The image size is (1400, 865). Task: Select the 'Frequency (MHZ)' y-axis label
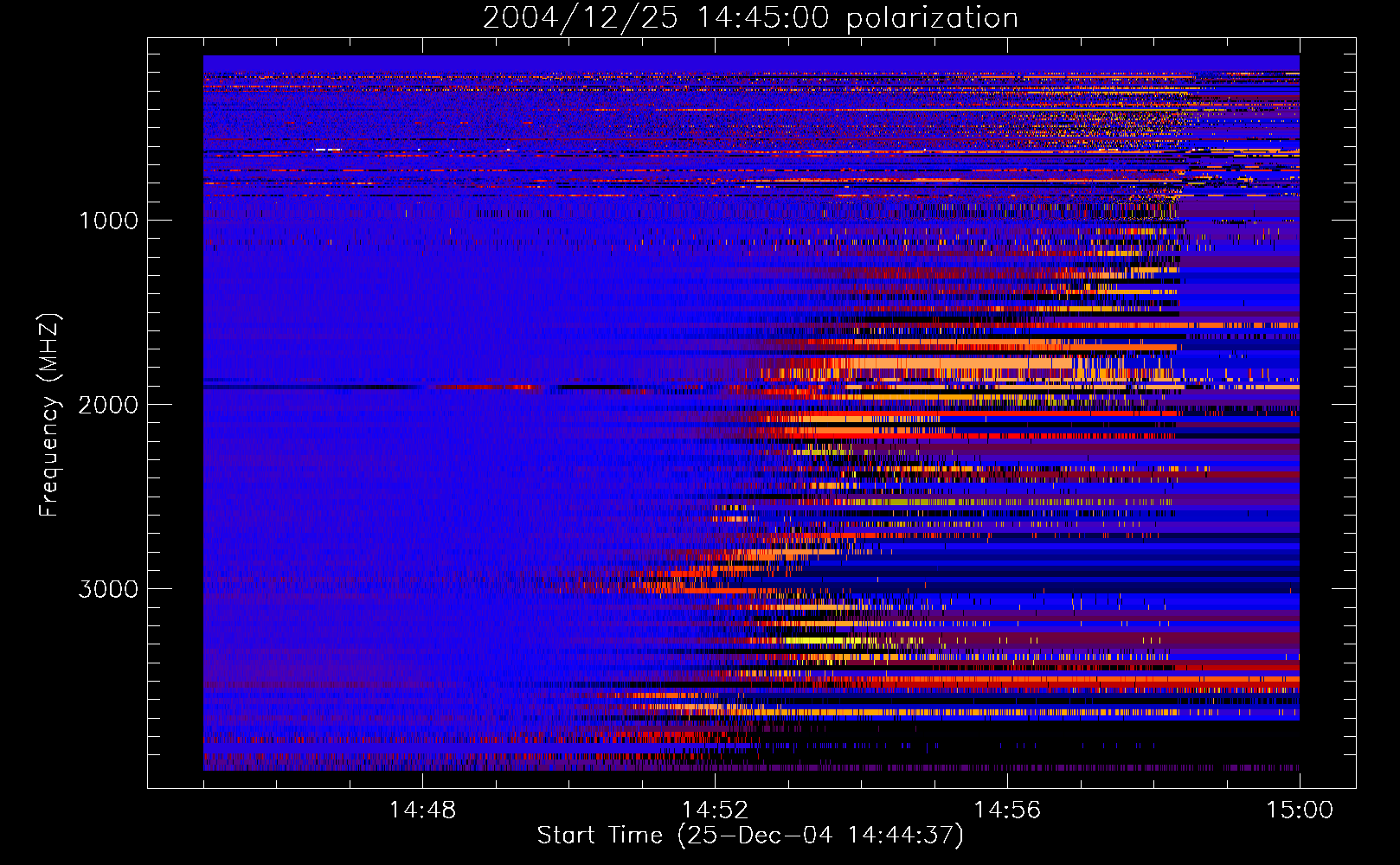[x=49, y=415]
